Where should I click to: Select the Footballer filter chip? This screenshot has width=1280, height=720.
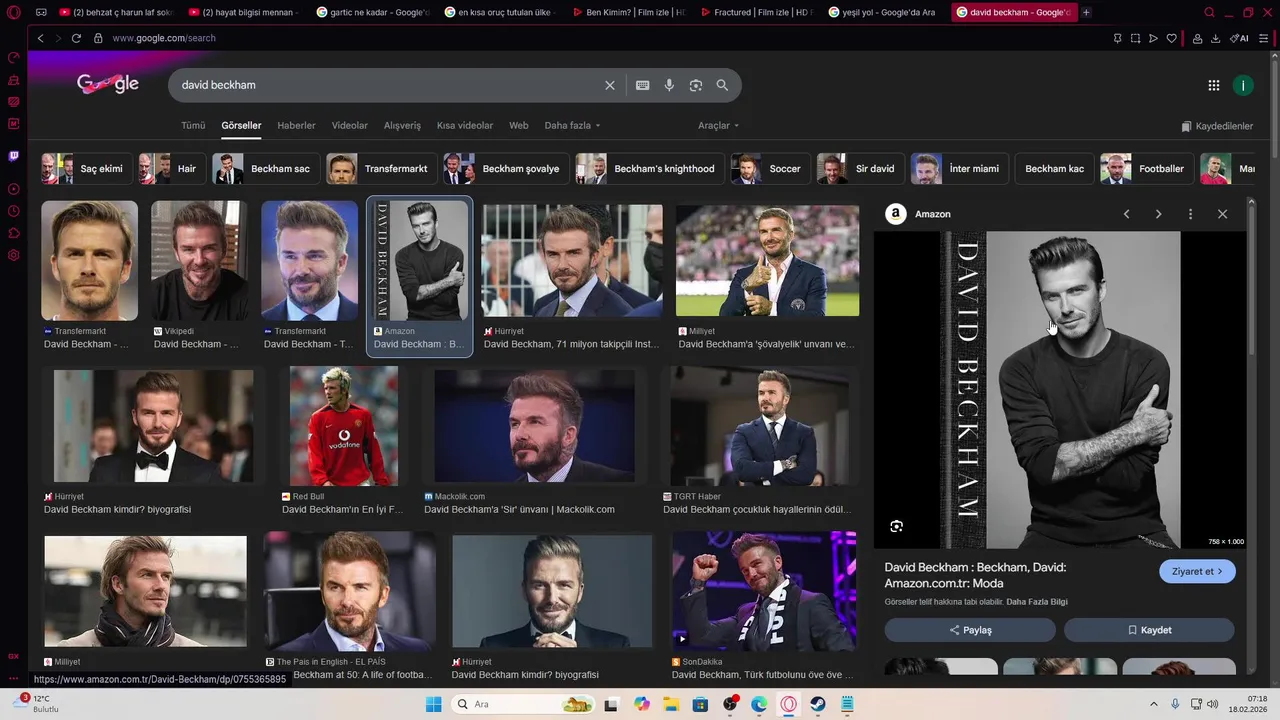pos(1146,169)
